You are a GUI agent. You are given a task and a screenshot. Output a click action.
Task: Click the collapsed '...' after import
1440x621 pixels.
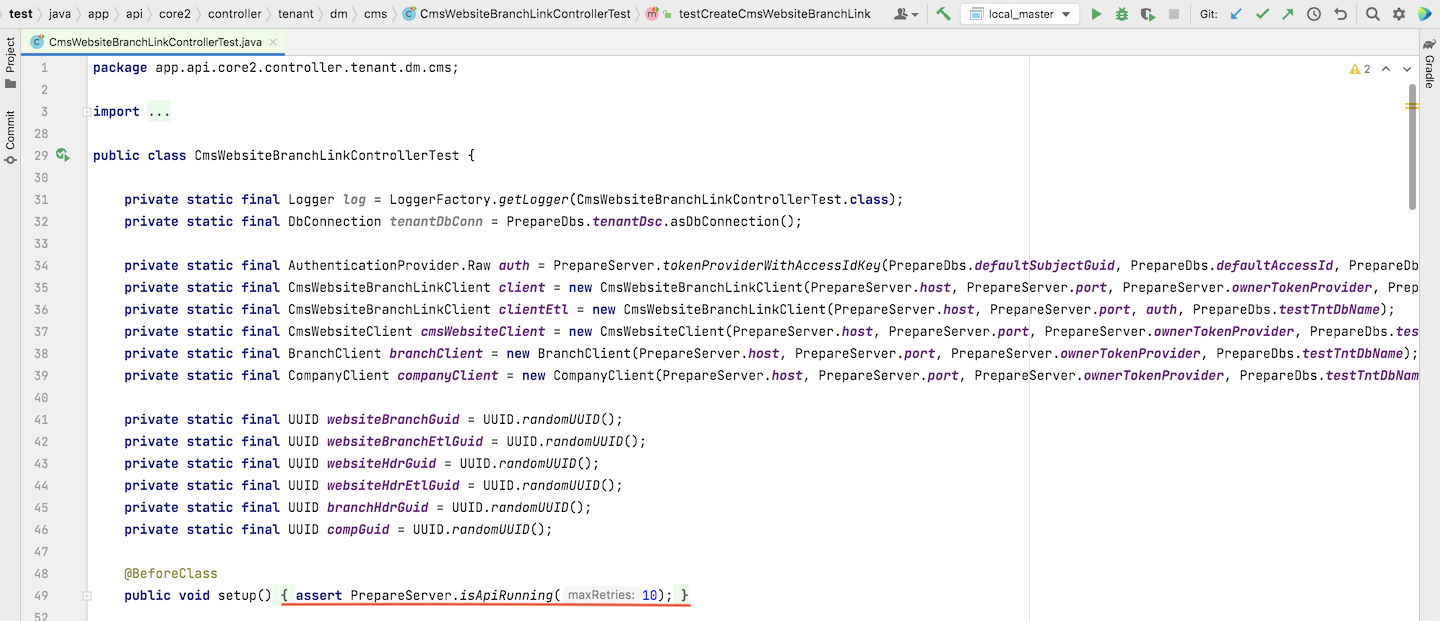(x=159, y=112)
